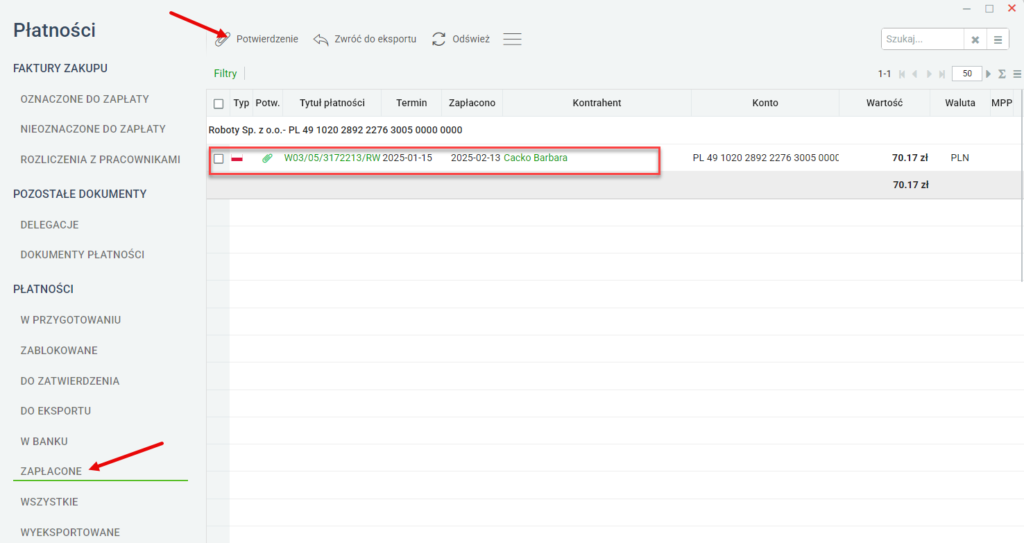Open payment title W03/05/3172213/RW
The width and height of the screenshot is (1024, 543).
tap(332, 157)
